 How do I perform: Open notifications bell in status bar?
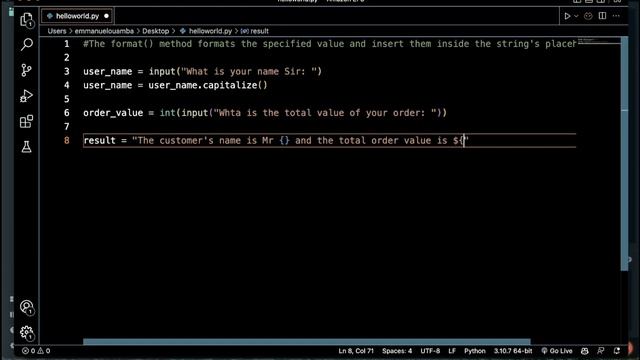(616, 351)
